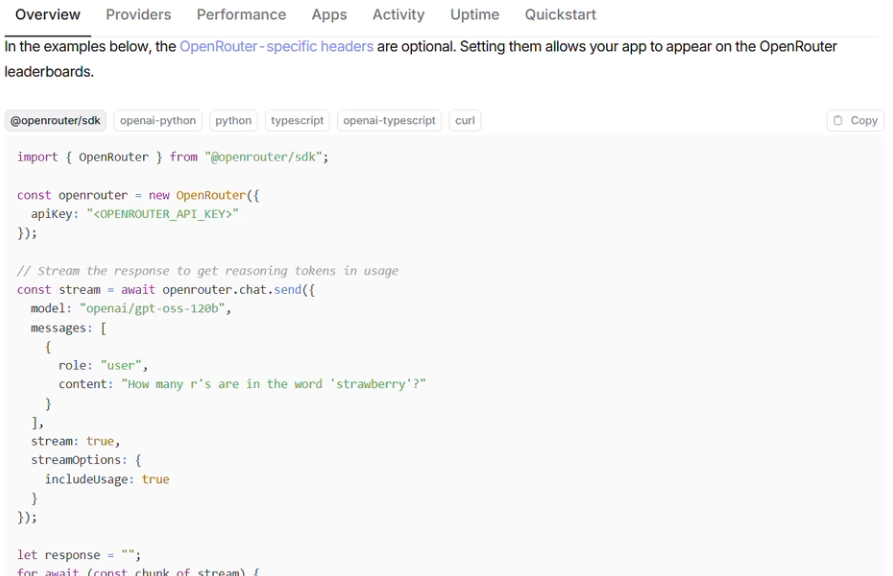Click the "<OPENROUTER_API_KEY>" string in code

[162, 214]
